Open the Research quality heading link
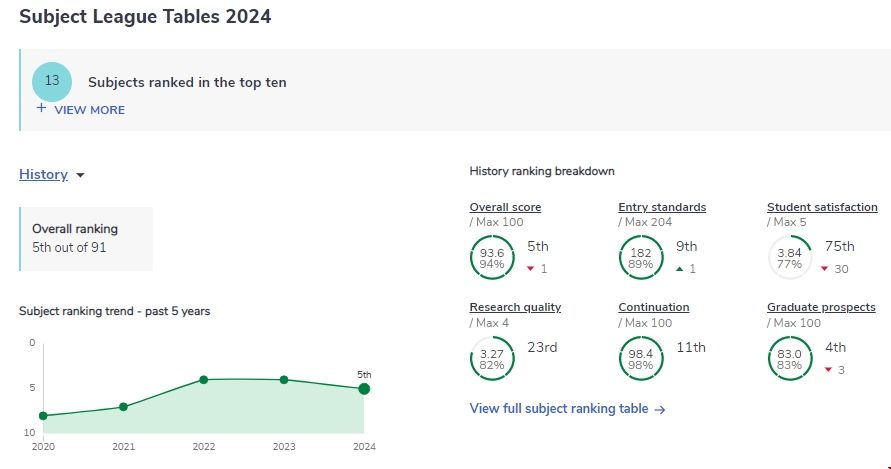The height and width of the screenshot is (469, 891). point(515,308)
